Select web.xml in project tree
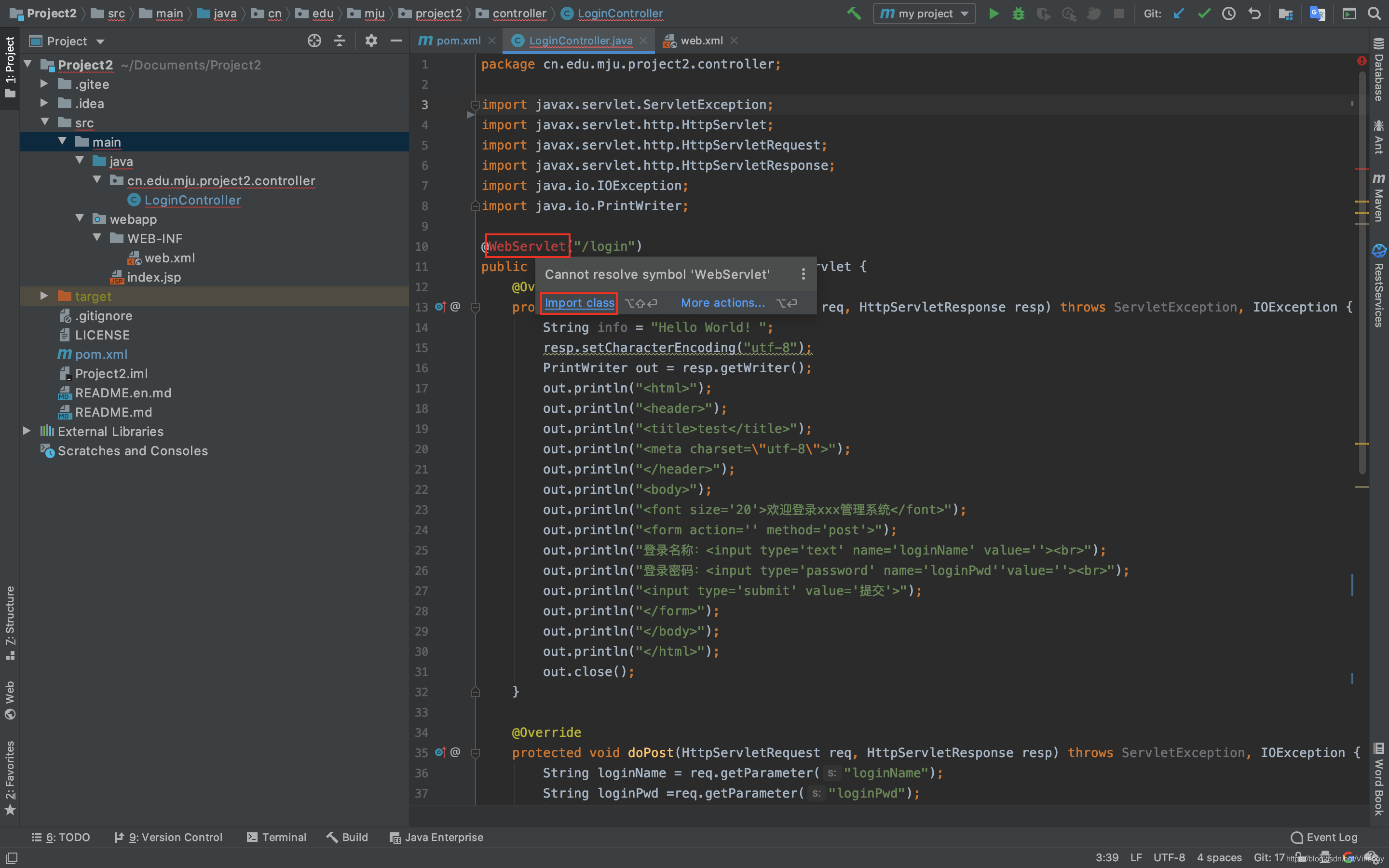The height and width of the screenshot is (868, 1389). (x=169, y=258)
